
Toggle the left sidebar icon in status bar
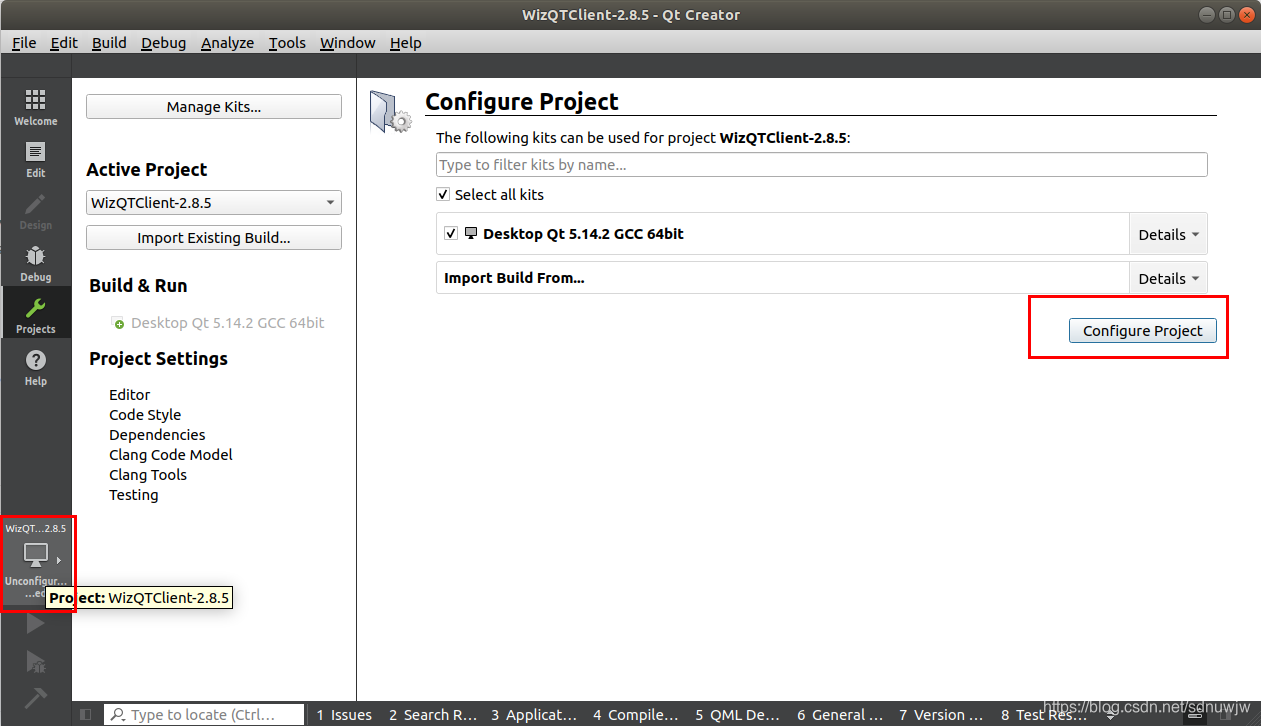click(86, 714)
